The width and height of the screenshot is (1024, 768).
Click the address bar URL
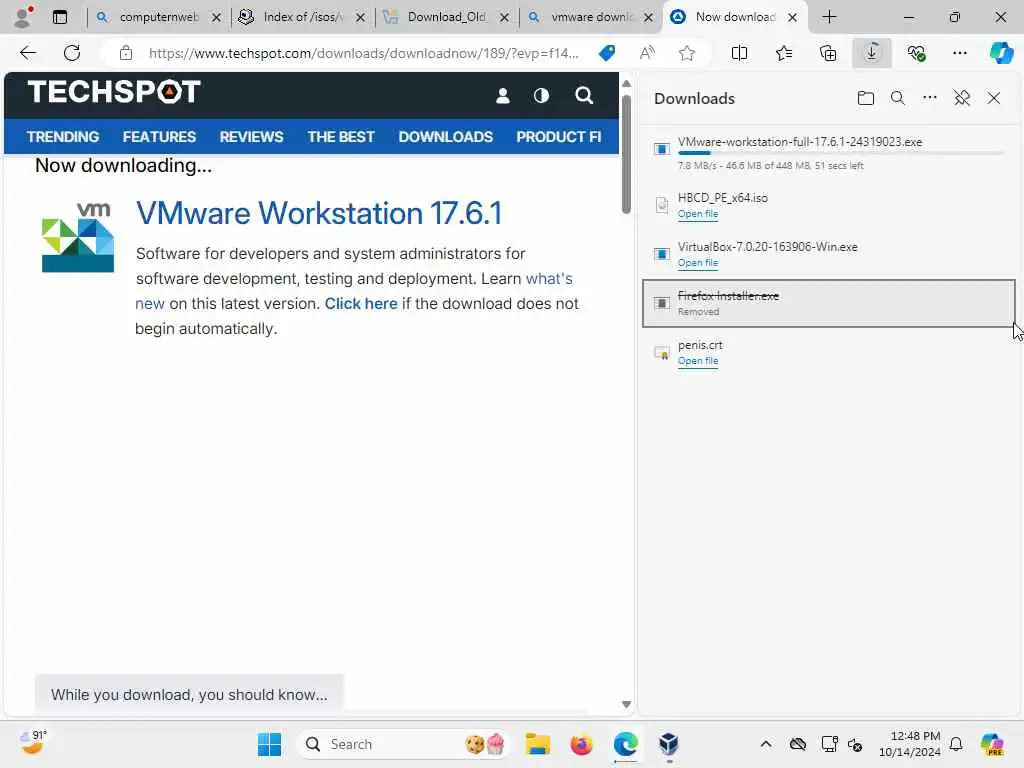363,53
